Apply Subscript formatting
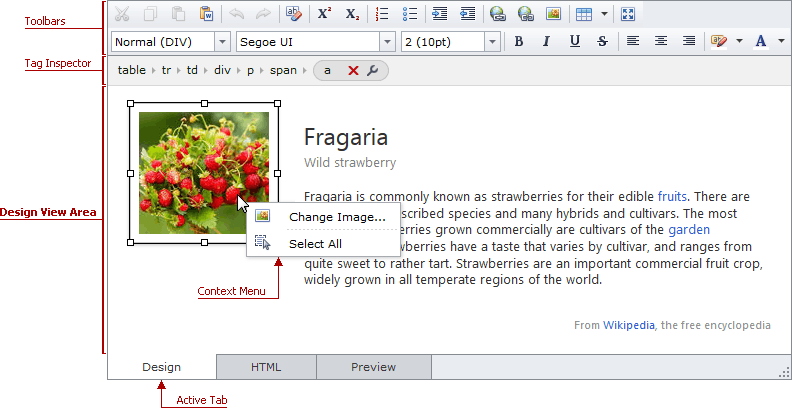Screen dimensions: 792x411 point(352,14)
